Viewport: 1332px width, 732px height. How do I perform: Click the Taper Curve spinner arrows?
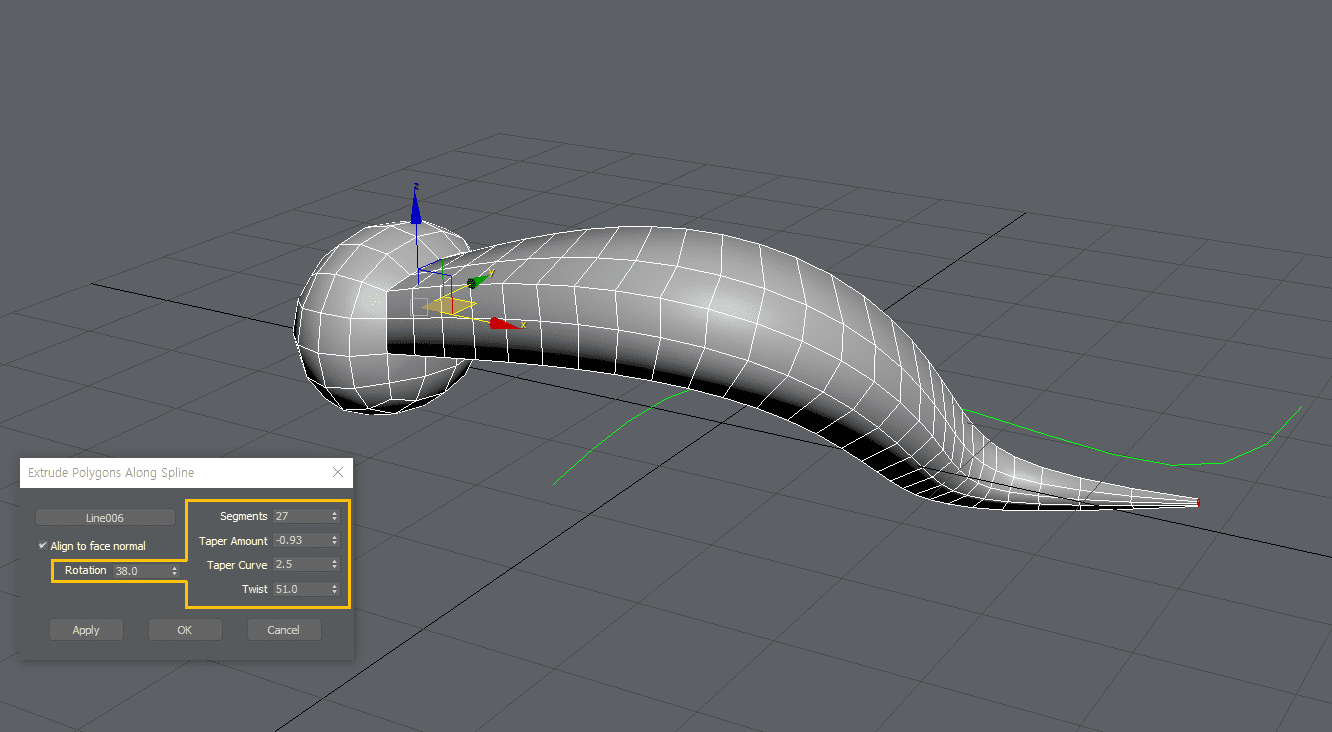click(x=334, y=565)
